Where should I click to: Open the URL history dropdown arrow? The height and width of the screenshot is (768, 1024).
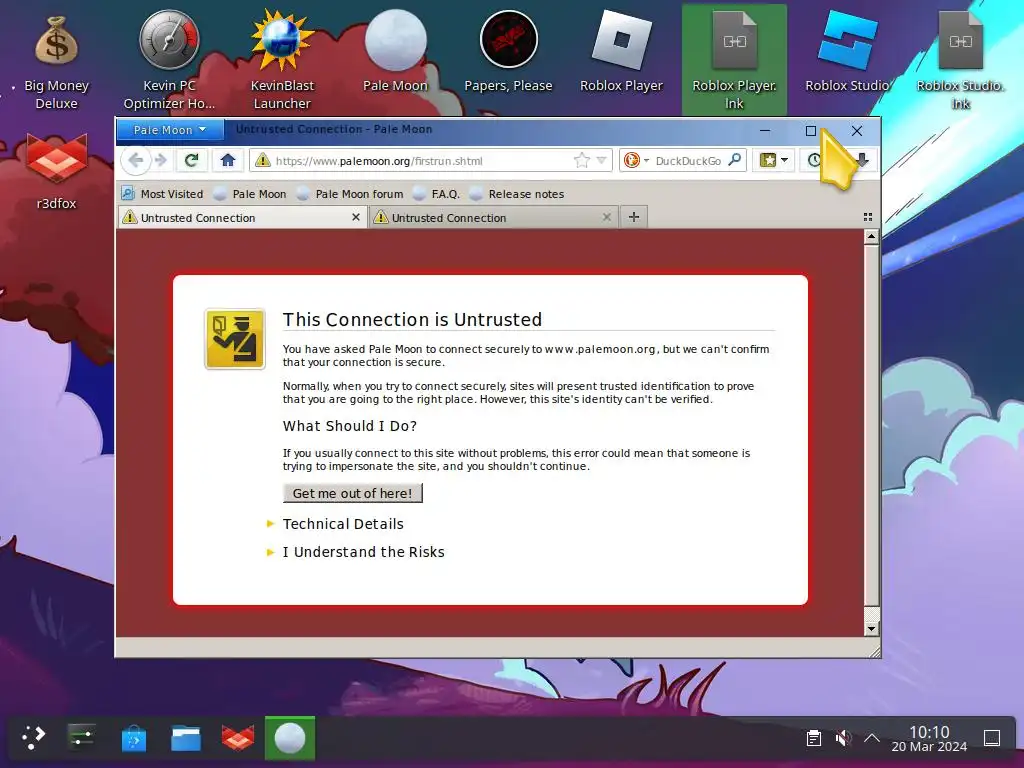(601, 161)
